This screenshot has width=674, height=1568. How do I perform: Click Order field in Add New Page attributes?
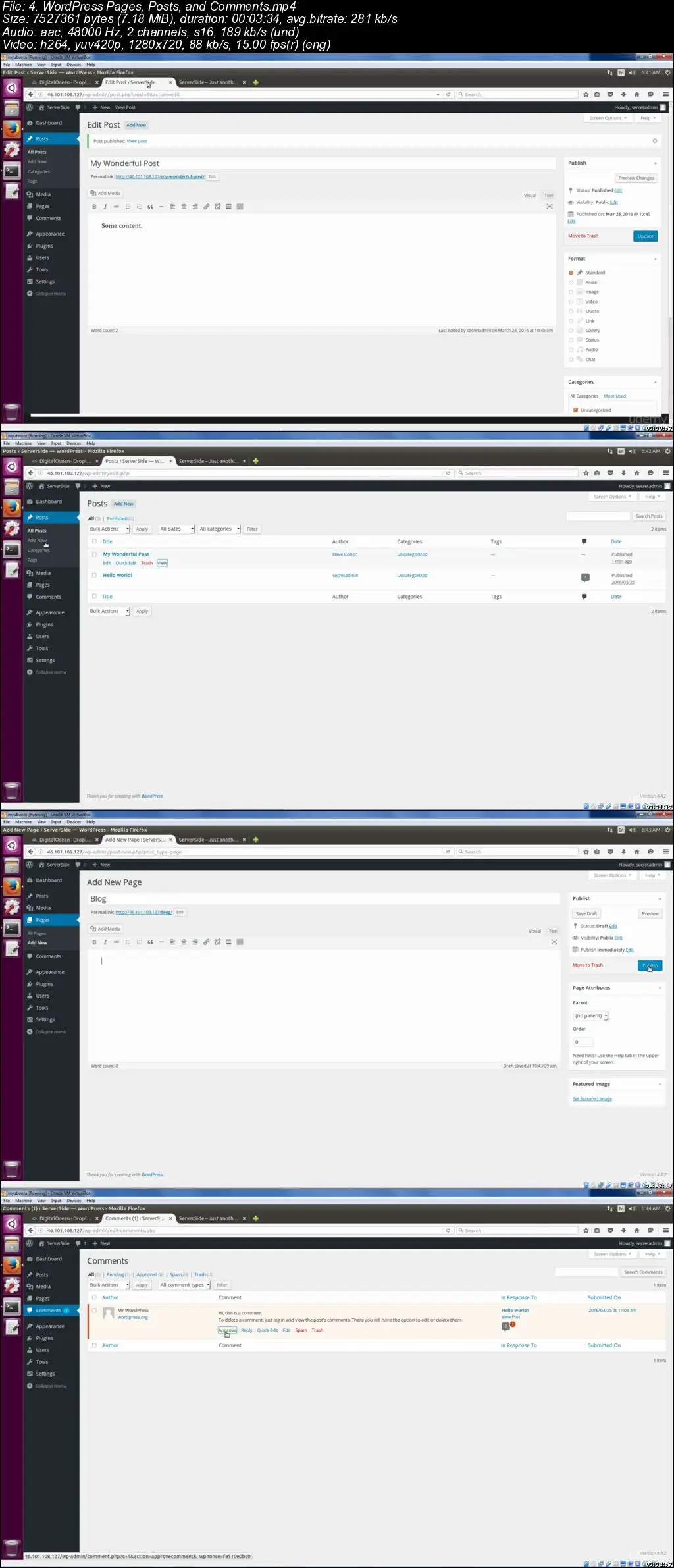(x=583, y=1042)
